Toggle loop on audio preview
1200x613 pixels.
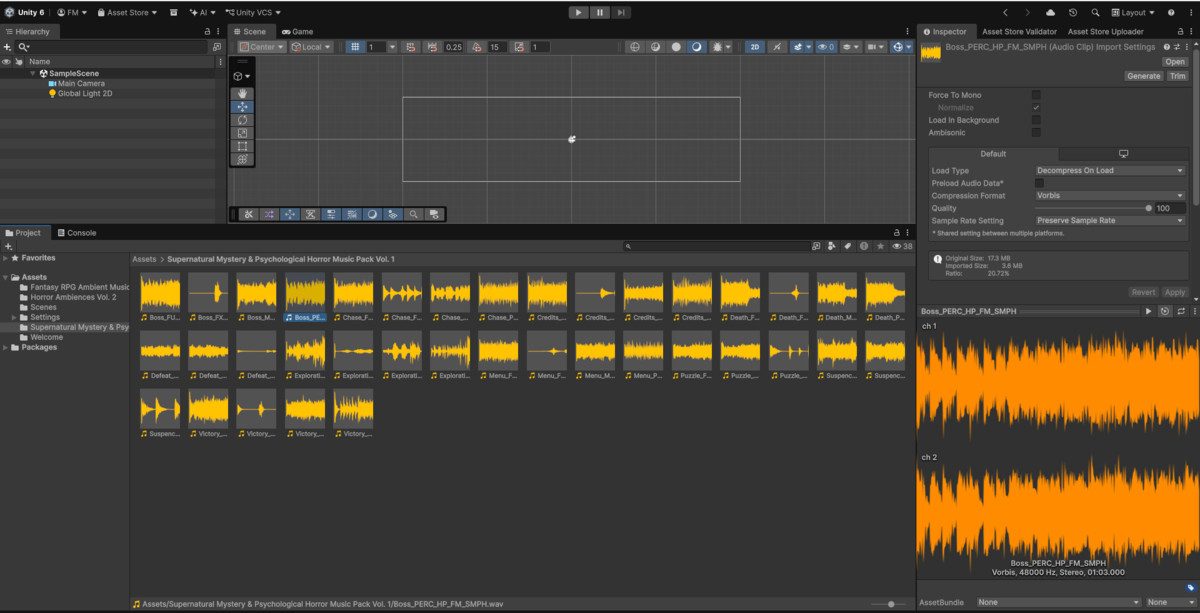[1181, 311]
